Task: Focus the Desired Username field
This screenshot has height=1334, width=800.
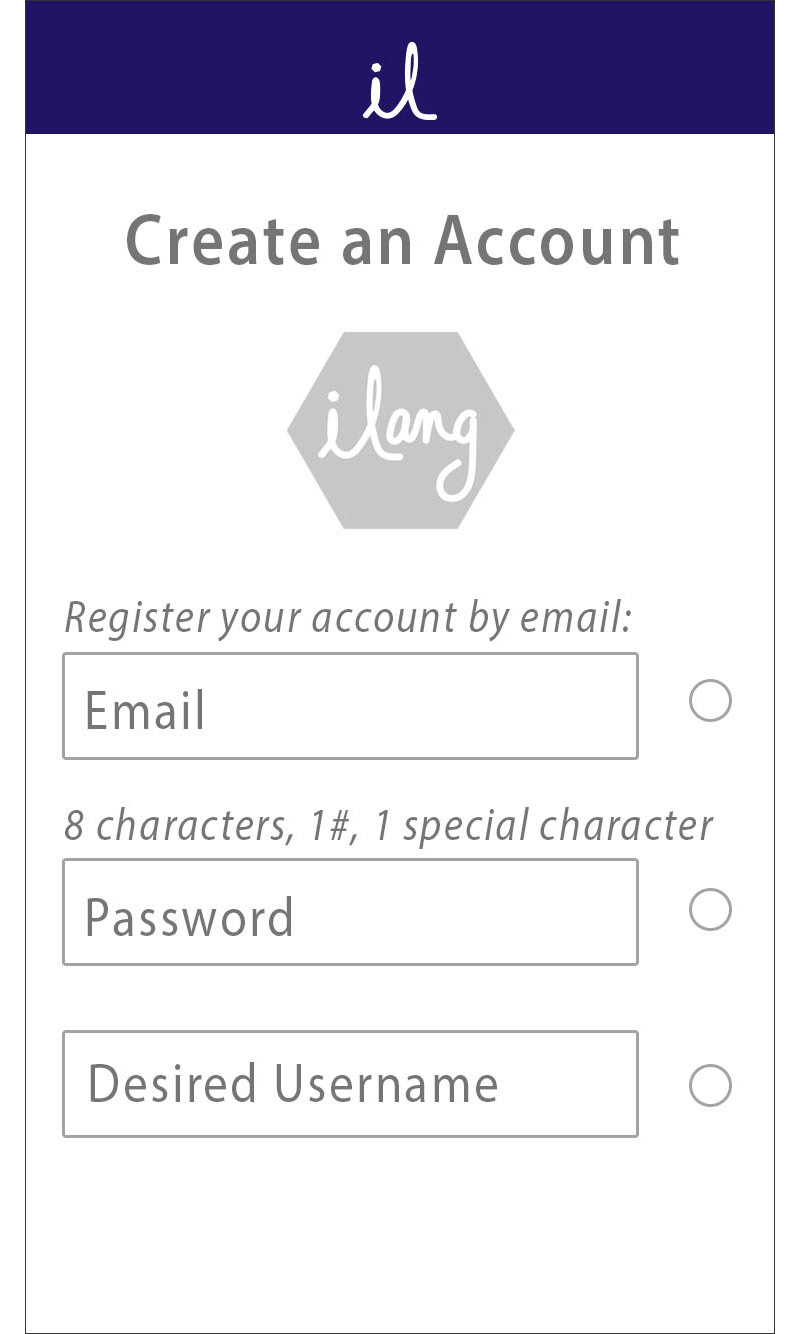Action: tap(350, 1084)
